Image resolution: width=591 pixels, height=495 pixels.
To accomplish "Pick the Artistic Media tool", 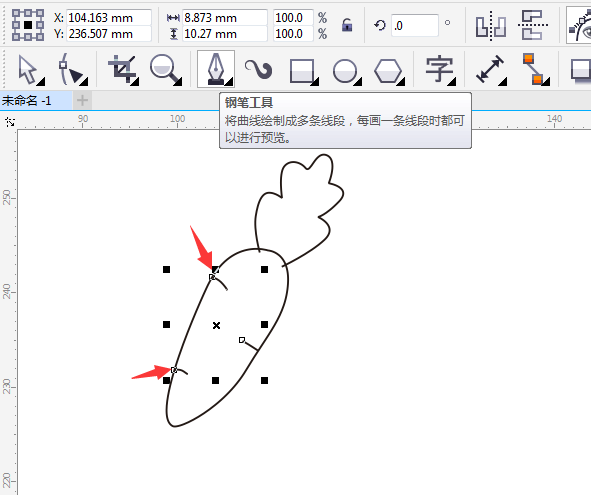I will (259, 69).
